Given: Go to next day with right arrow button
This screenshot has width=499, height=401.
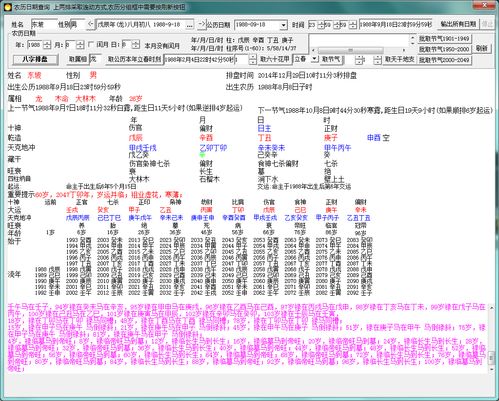Looking at the screenshot, I should pos(202,24).
